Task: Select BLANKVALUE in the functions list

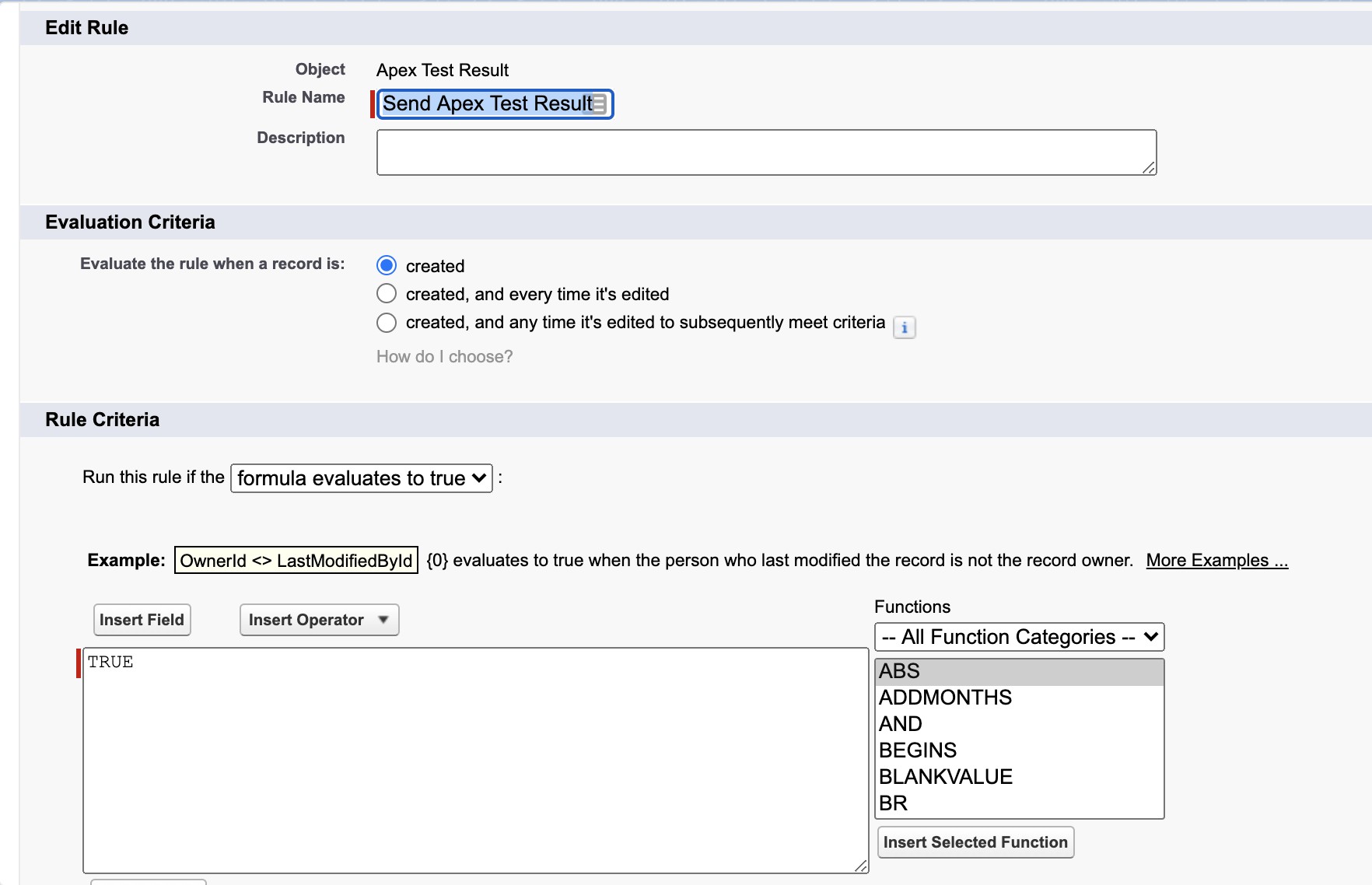Action: [1019, 777]
